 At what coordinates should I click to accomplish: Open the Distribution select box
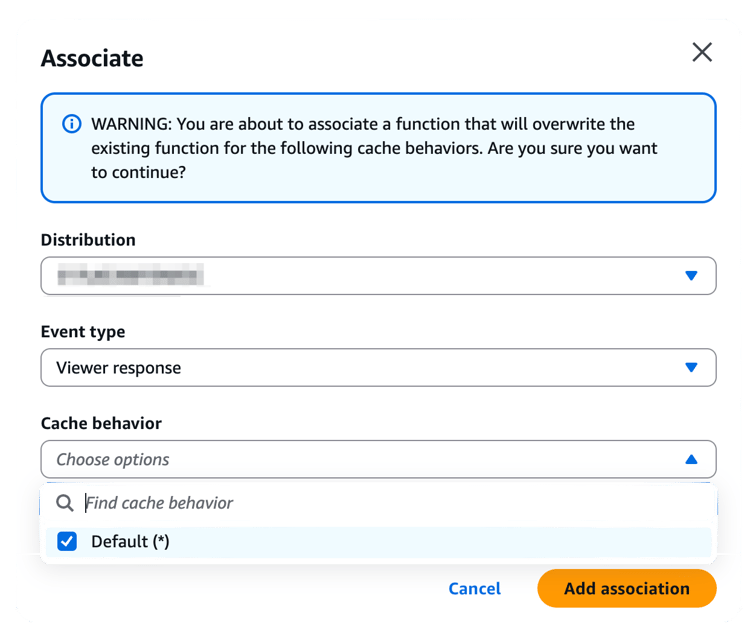(378, 275)
